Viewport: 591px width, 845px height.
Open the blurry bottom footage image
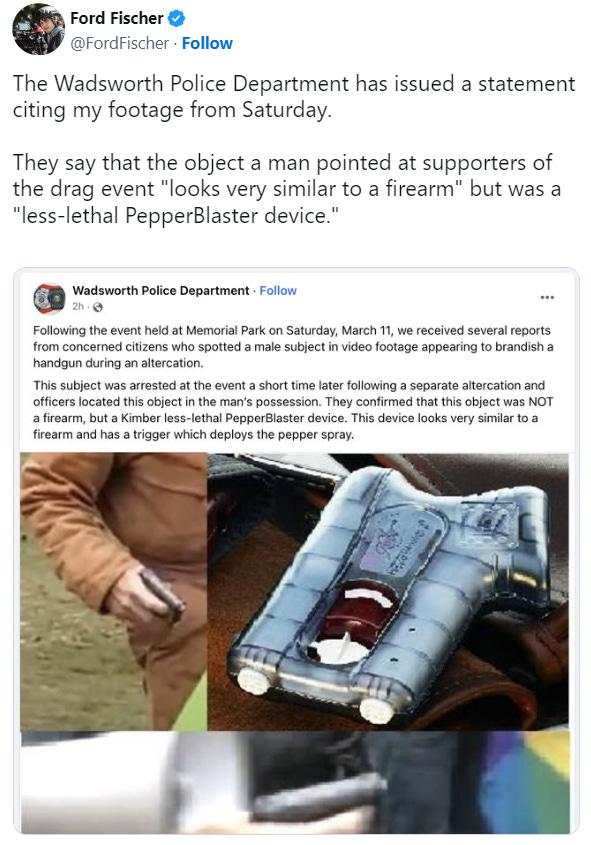click(295, 782)
